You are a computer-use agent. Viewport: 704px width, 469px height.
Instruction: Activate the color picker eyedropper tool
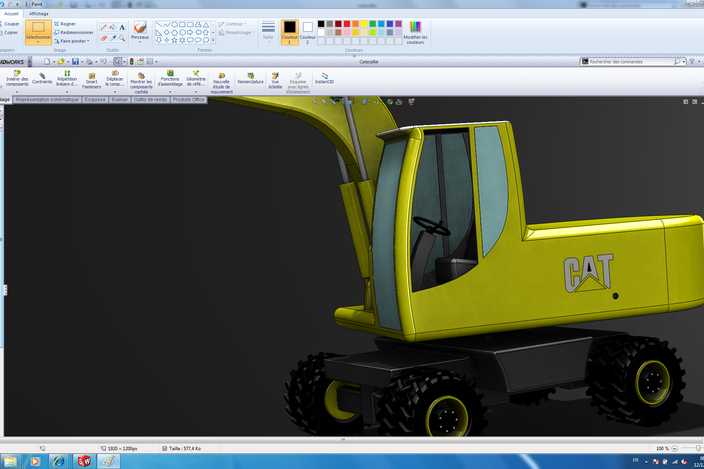(113, 38)
